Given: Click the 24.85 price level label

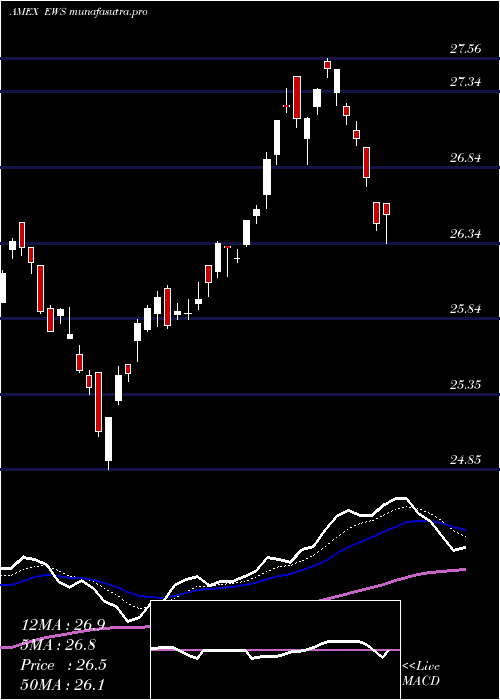Looking at the screenshot, I should (x=466, y=460).
